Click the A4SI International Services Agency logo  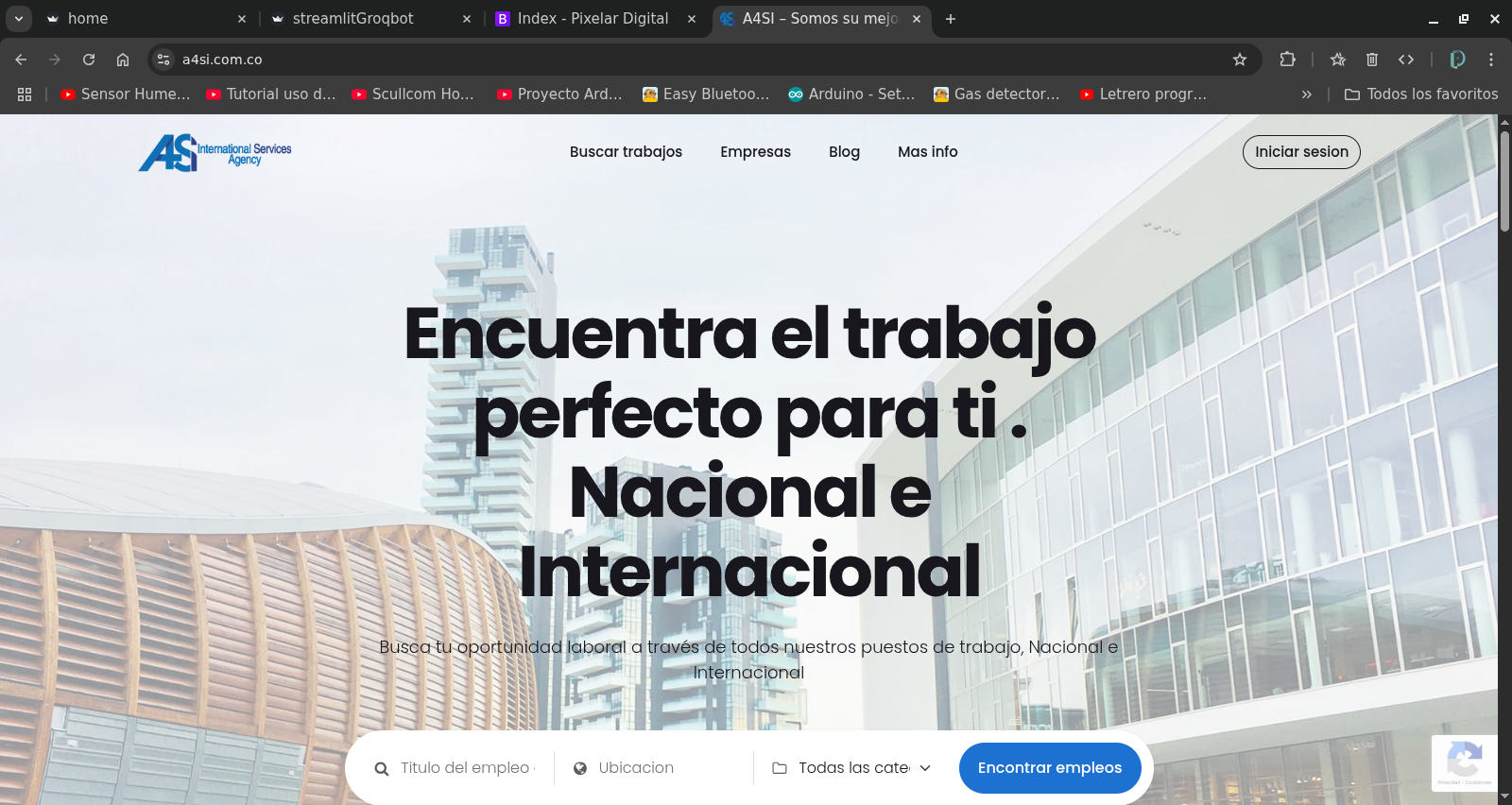pos(215,152)
